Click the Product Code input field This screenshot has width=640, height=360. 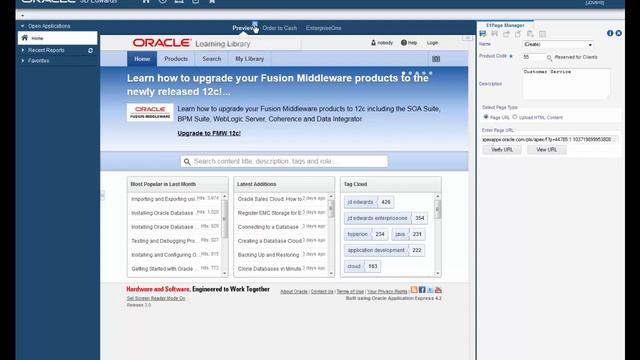(533, 57)
